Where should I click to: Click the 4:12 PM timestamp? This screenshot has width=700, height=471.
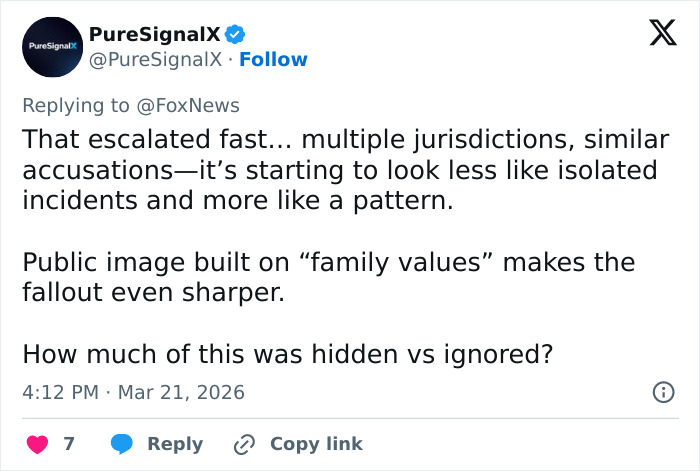(x=59, y=393)
